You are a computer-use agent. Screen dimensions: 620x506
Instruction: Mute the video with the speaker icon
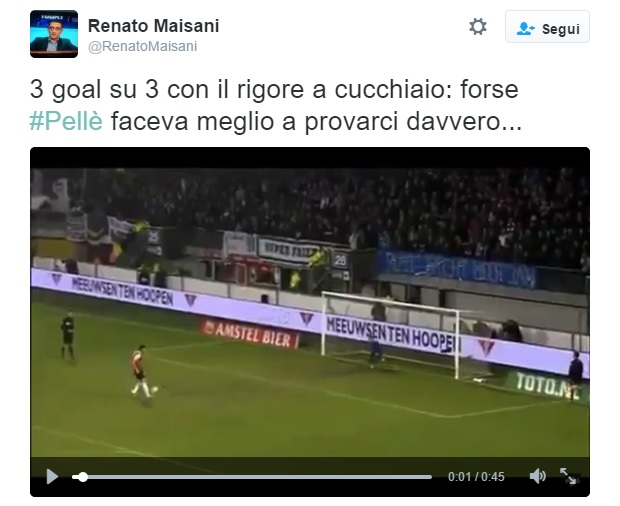click(537, 476)
